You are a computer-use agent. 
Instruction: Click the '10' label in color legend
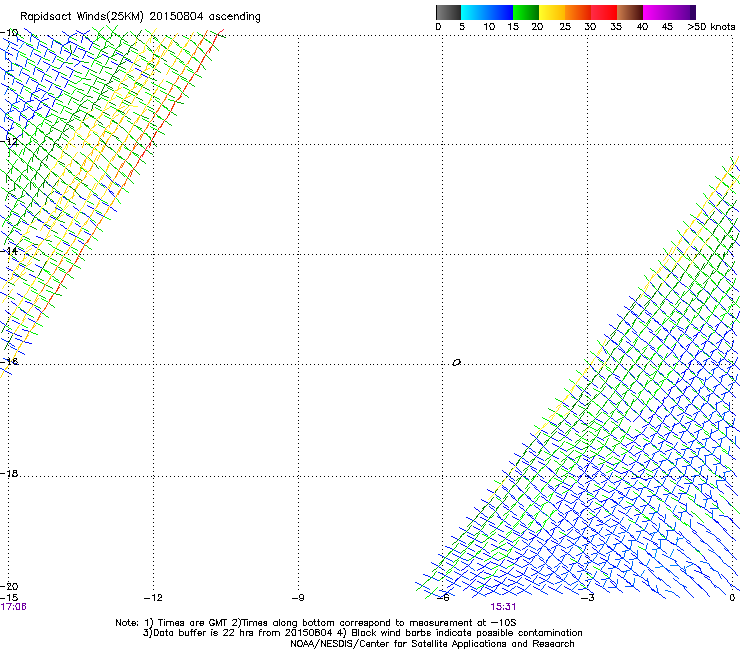tap(489, 27)
